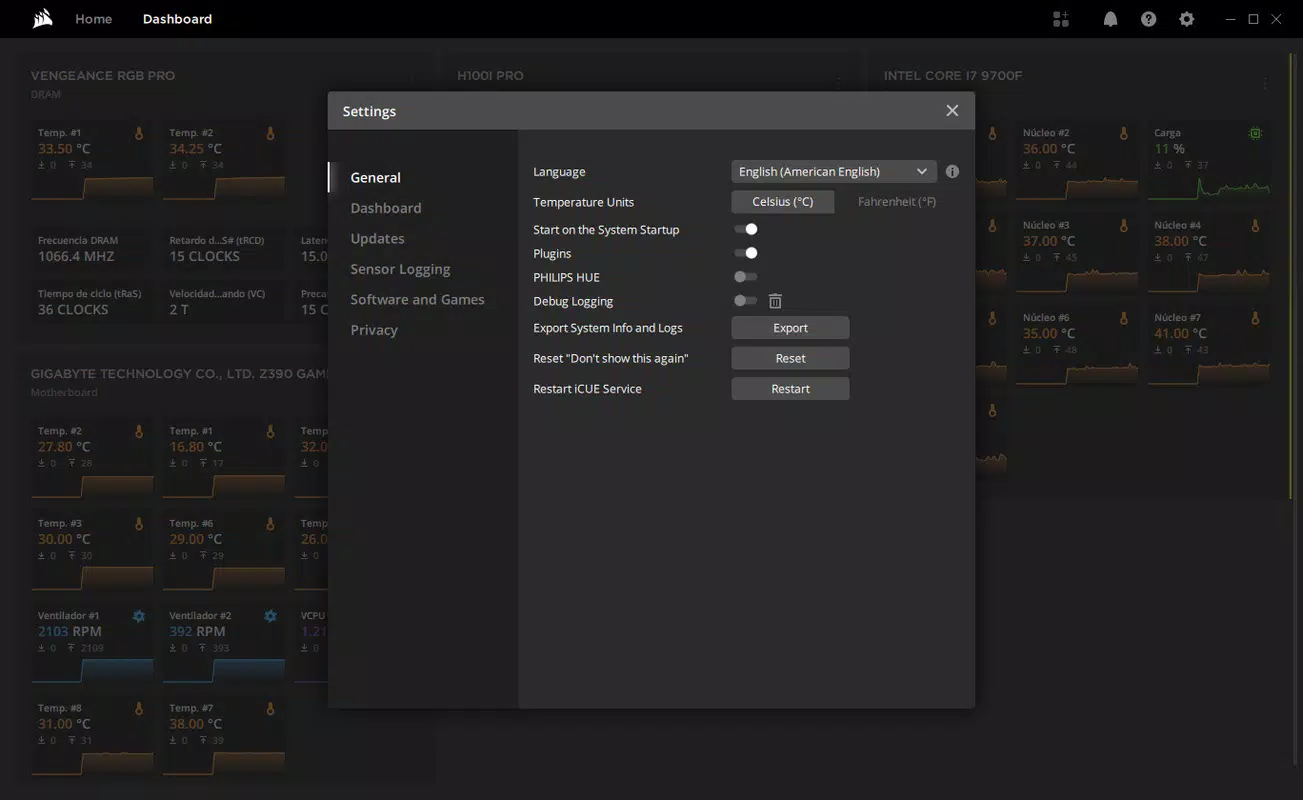1303x800 pixels.
Task: Open Dashboard settings section in sidebar
Action: pyautogui.click(x=386, y=208)
